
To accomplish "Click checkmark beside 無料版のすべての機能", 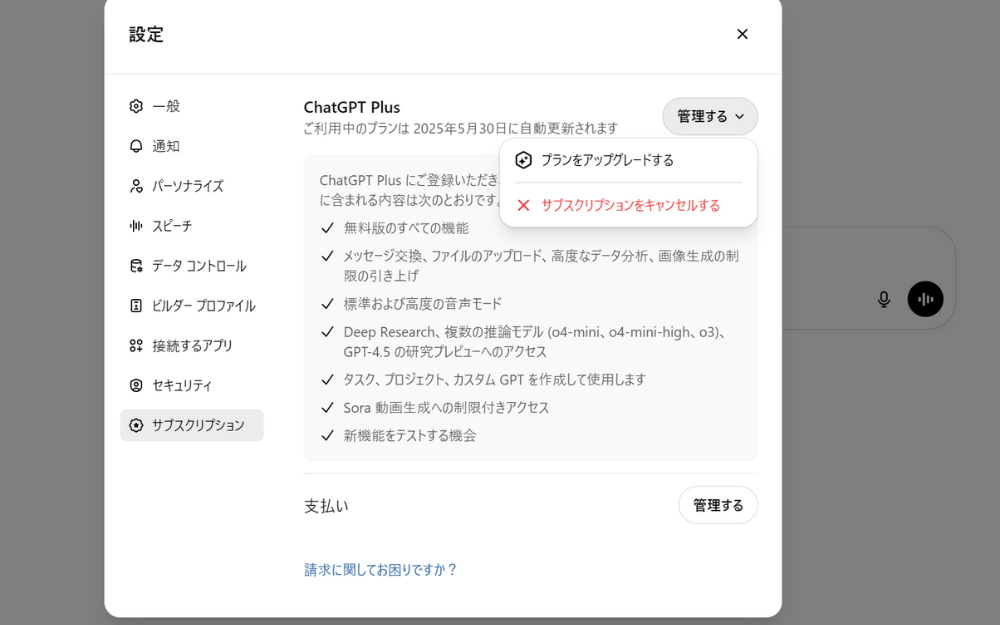I will pos(327,228).
